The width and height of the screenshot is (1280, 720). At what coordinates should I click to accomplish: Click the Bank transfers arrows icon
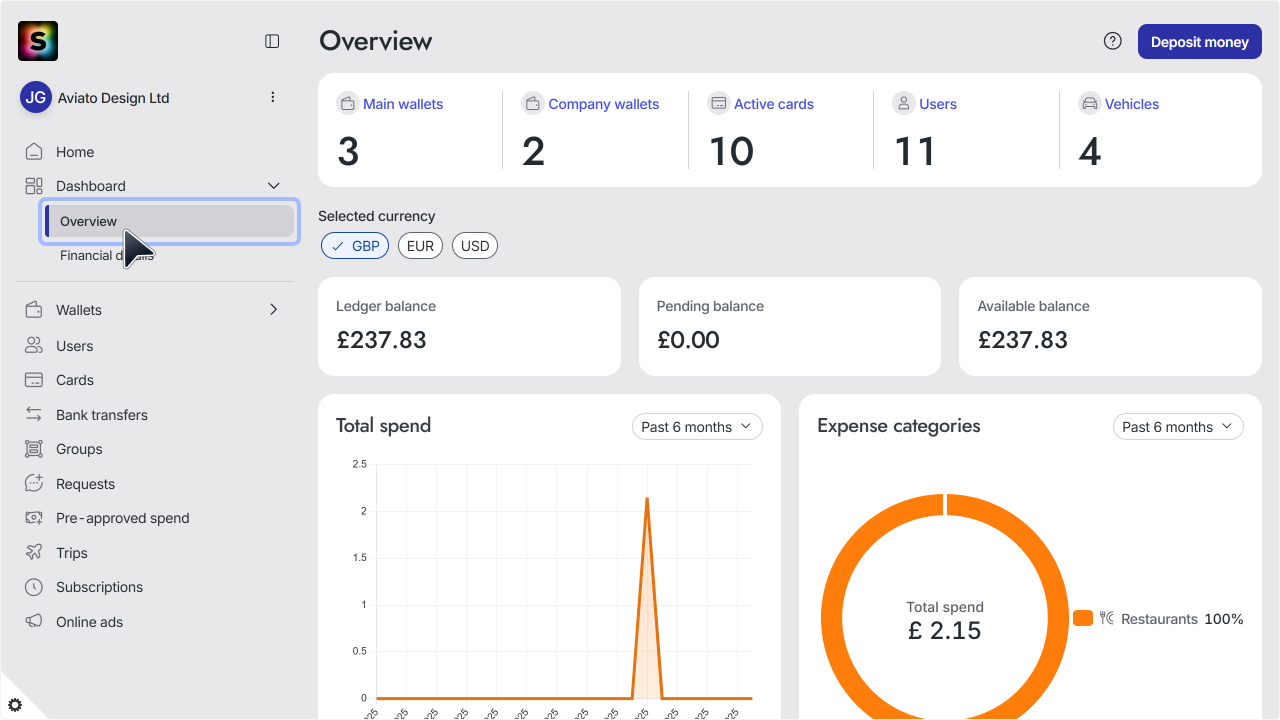pyautogui.click(x=34, y=415)
